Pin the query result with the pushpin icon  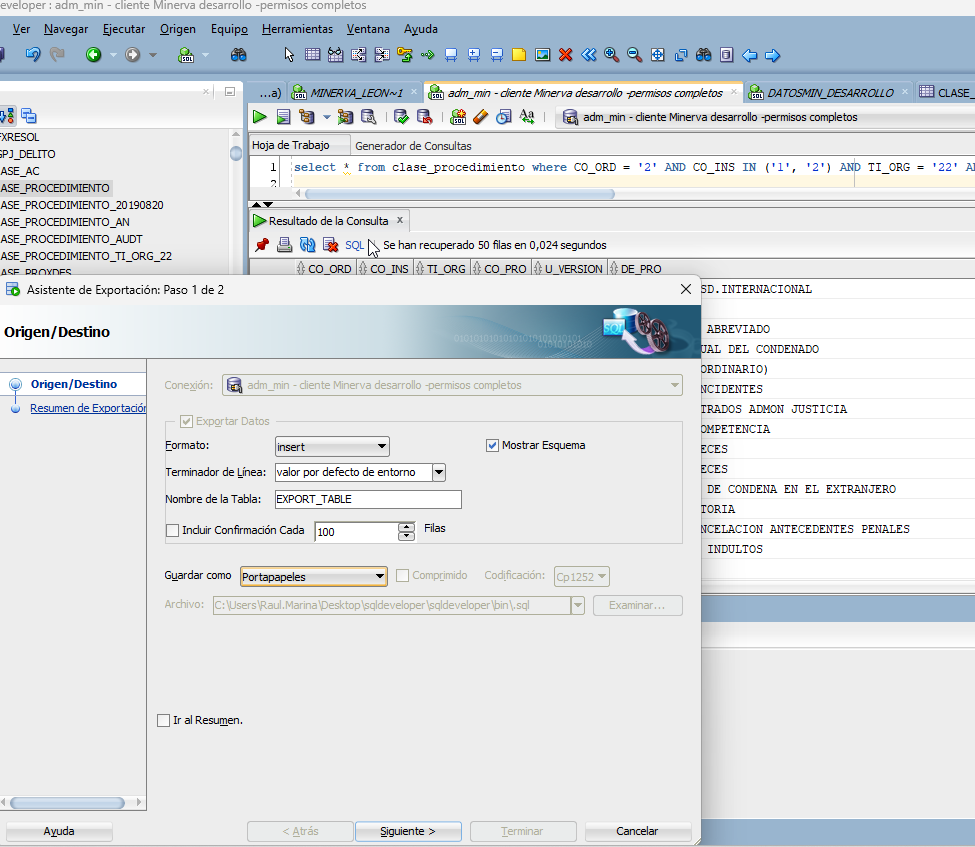262,245
